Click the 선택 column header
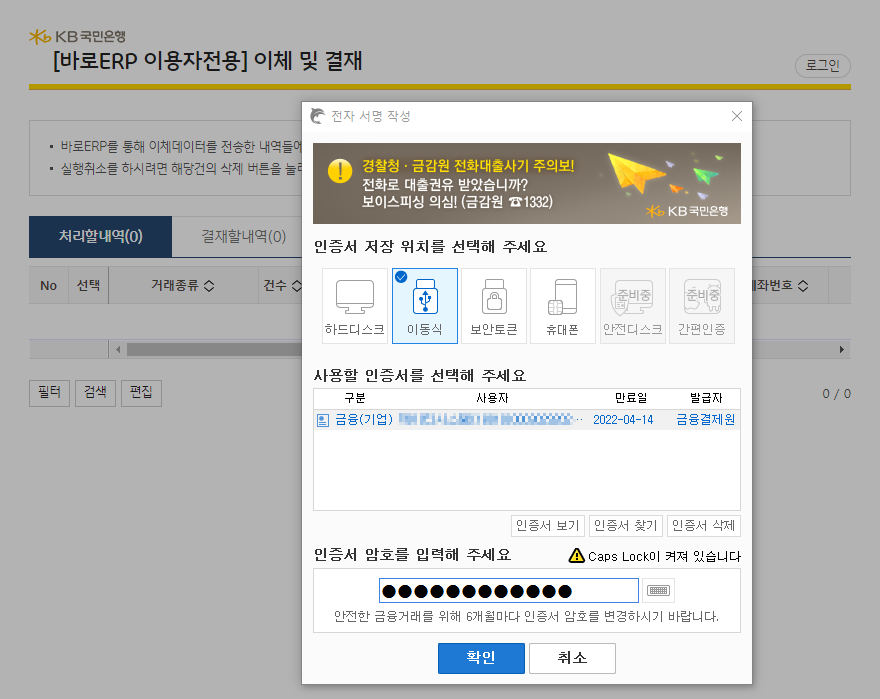880x699 pixels. point(88,286)
